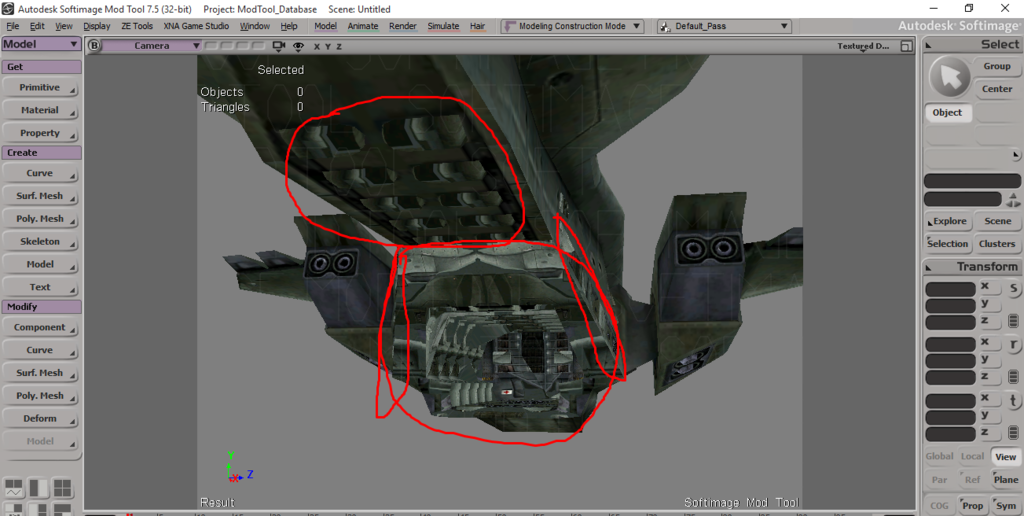The height and width of the screenshot is (516, 1024).
Task: Choose the first viewport layout icon
Action: (14, 487)
